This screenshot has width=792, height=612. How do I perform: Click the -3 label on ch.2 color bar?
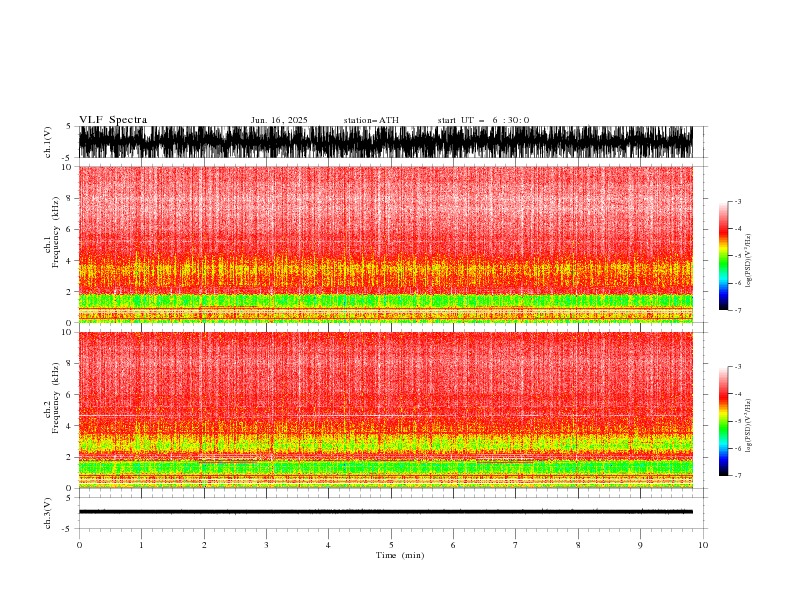pyautogui.click(x=738, y=367)
